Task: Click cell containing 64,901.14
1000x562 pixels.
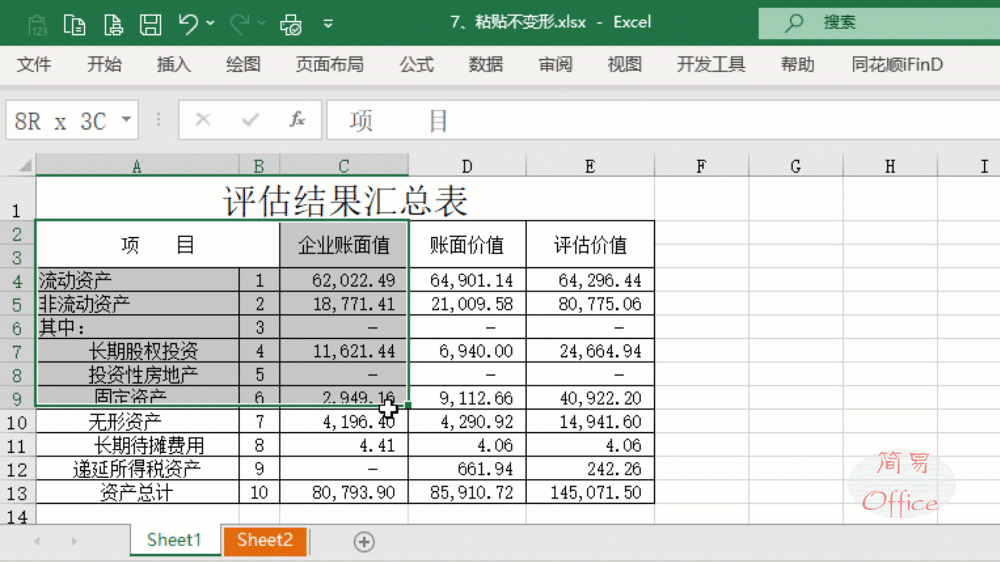Action: [467, 280]
